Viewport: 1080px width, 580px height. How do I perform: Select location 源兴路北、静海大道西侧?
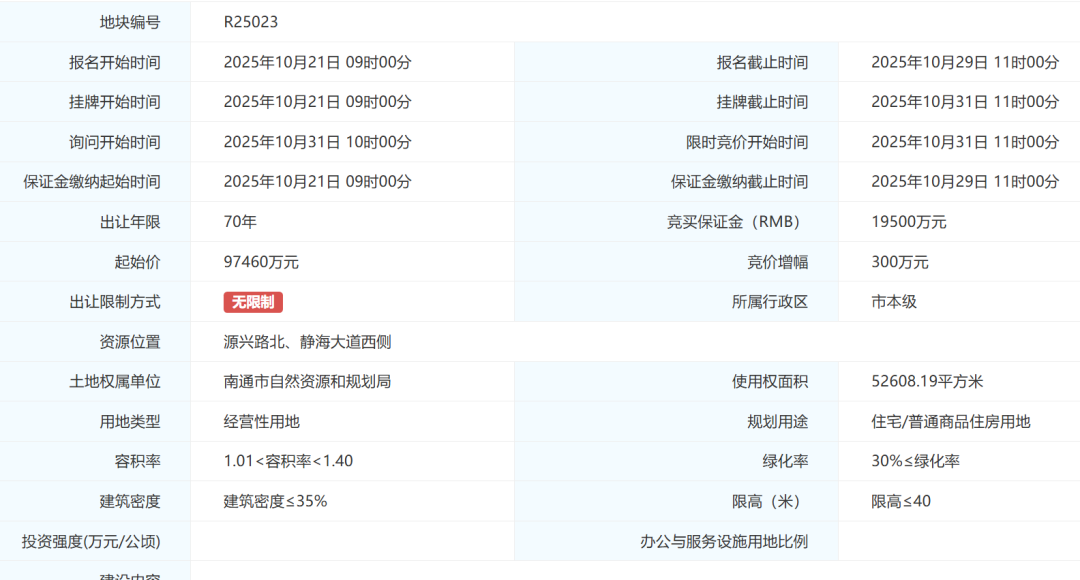click(307, 342)
